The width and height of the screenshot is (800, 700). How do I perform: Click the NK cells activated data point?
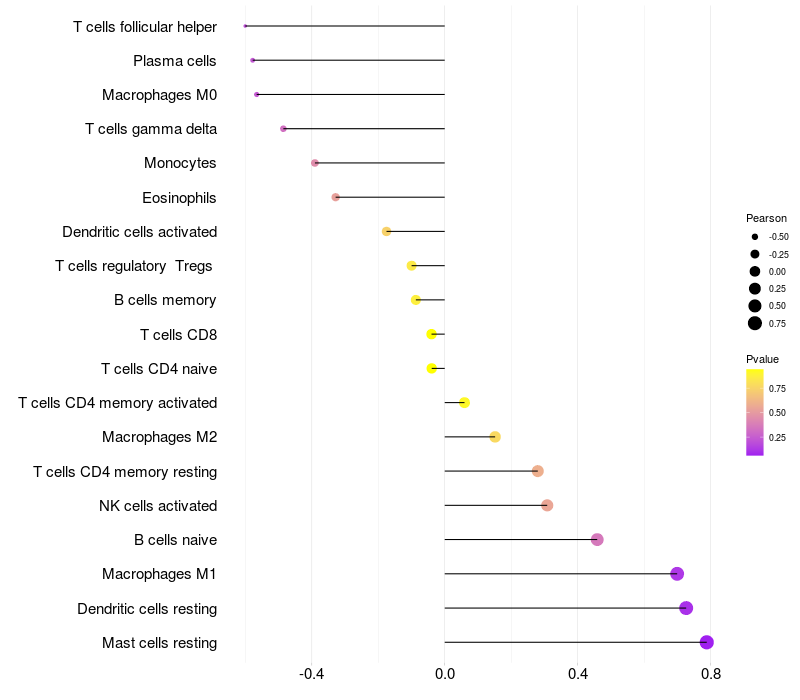tap(547, 506)
